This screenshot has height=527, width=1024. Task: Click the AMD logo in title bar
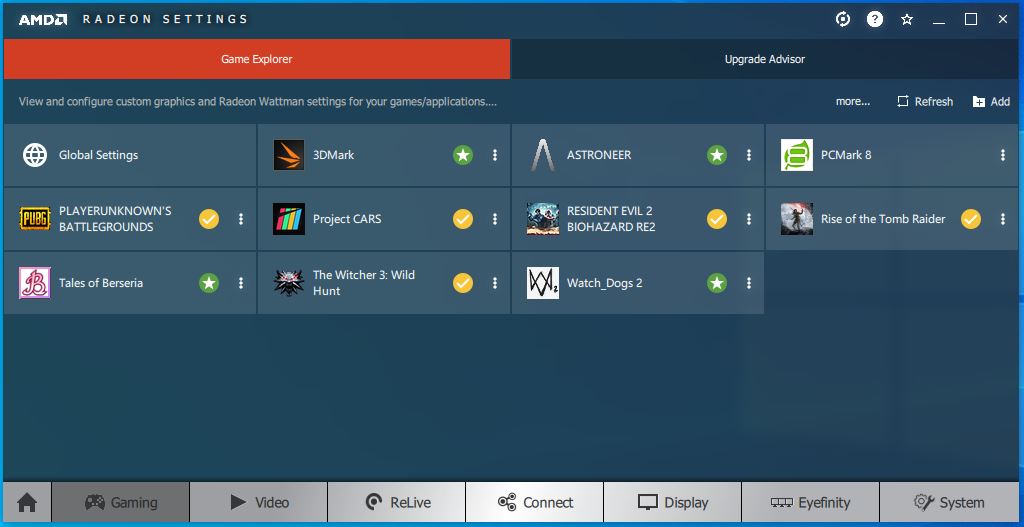tap(43, 20)
